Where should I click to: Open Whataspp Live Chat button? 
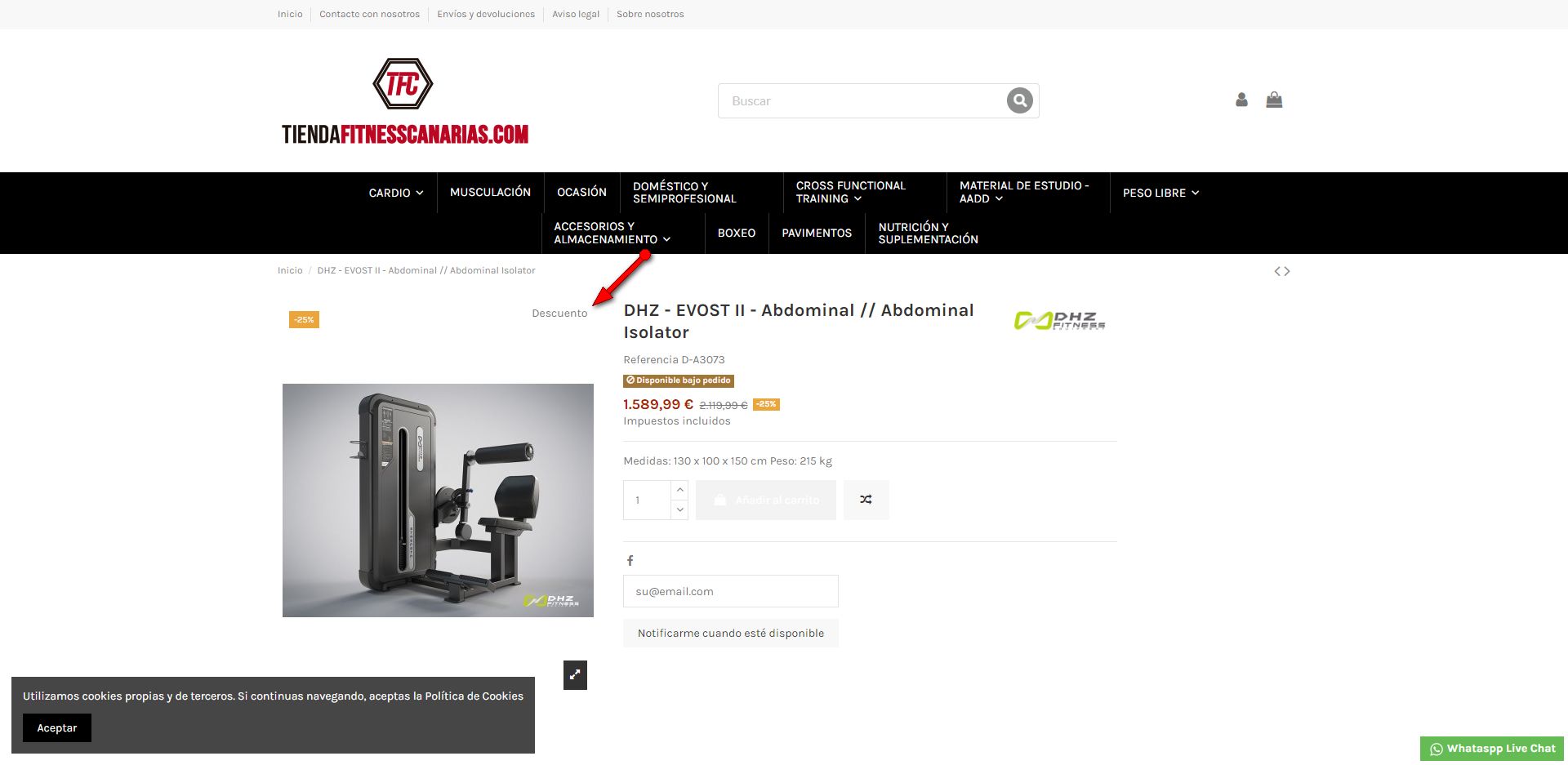1492,749
